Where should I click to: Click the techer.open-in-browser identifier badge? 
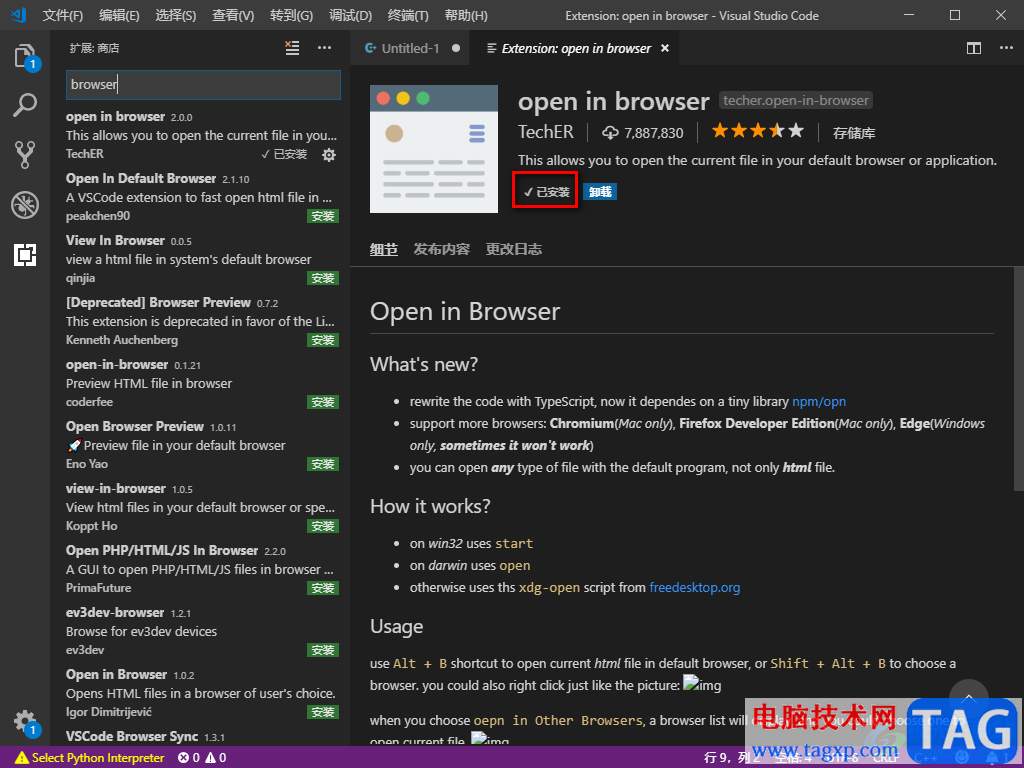pos(796,101)
